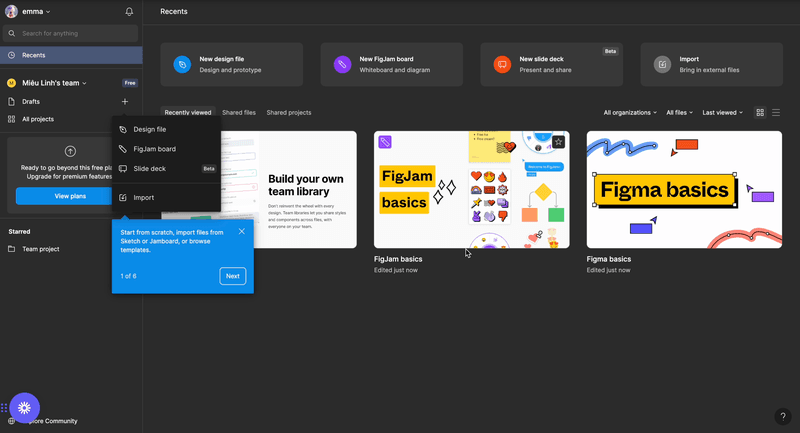Image resolution: width=800 pixels, height=433 pixels.
Task: Expand the Miêu Linh's team dropdown
Action: (84, 83)
